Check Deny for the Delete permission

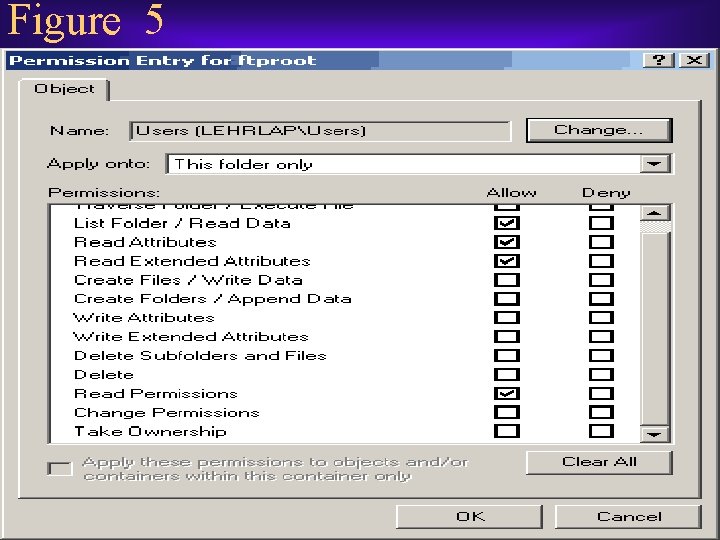(602, 375)
